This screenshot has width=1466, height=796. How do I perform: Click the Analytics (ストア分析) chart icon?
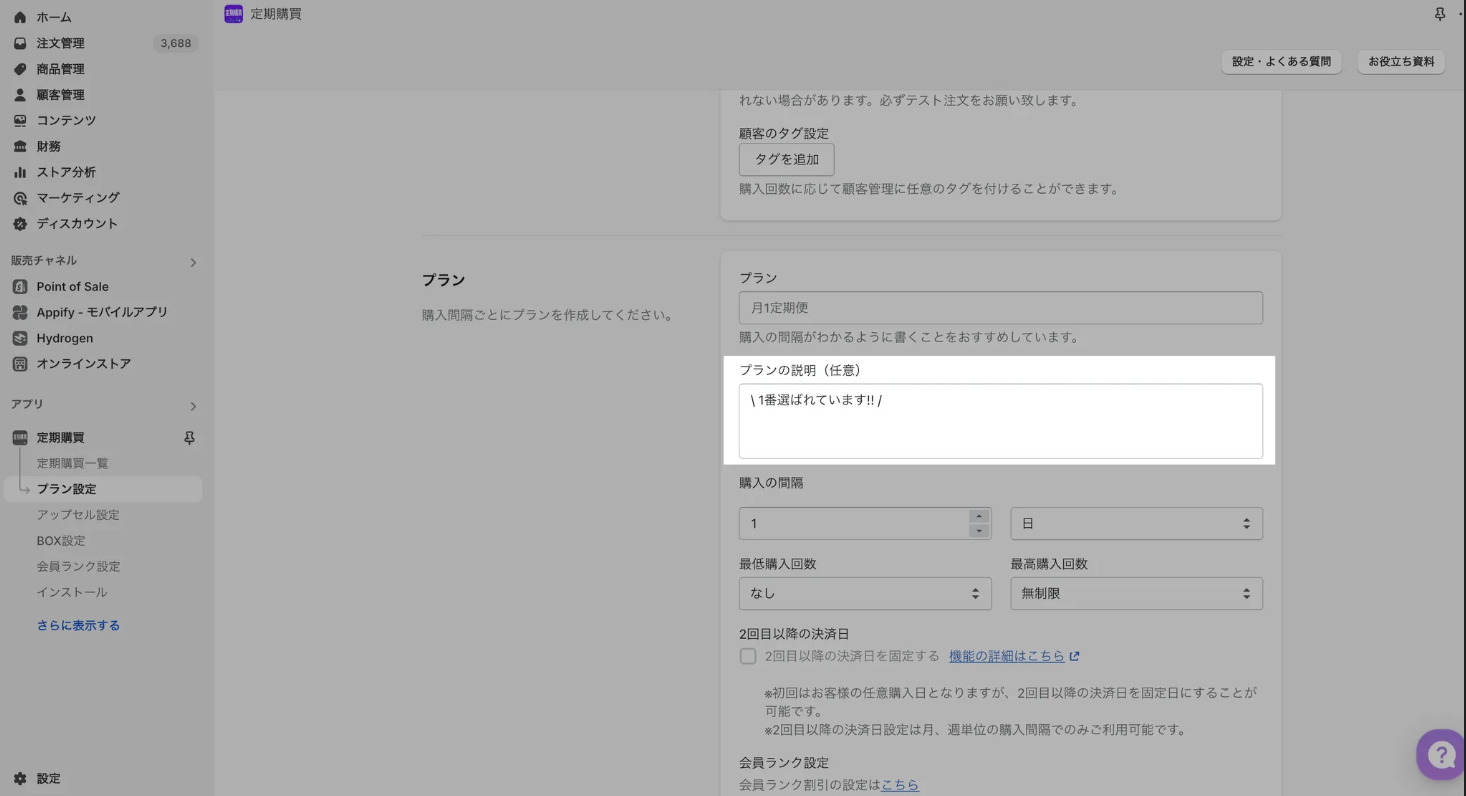click(x=20, y=172)
